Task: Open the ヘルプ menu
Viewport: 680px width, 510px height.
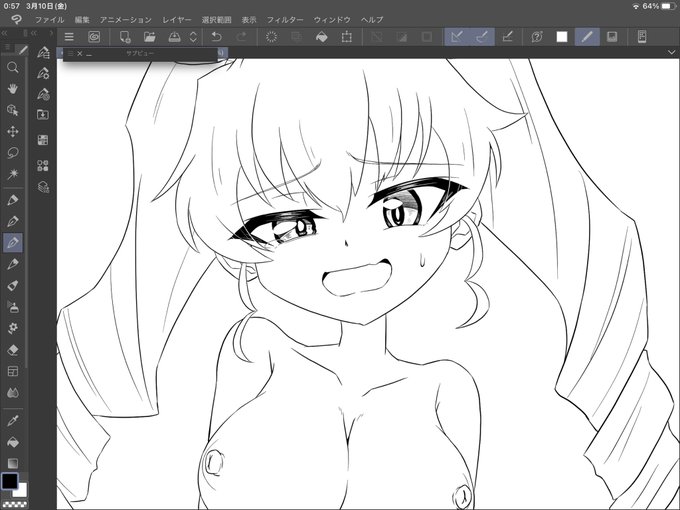Action: click(x=372, y=20)
